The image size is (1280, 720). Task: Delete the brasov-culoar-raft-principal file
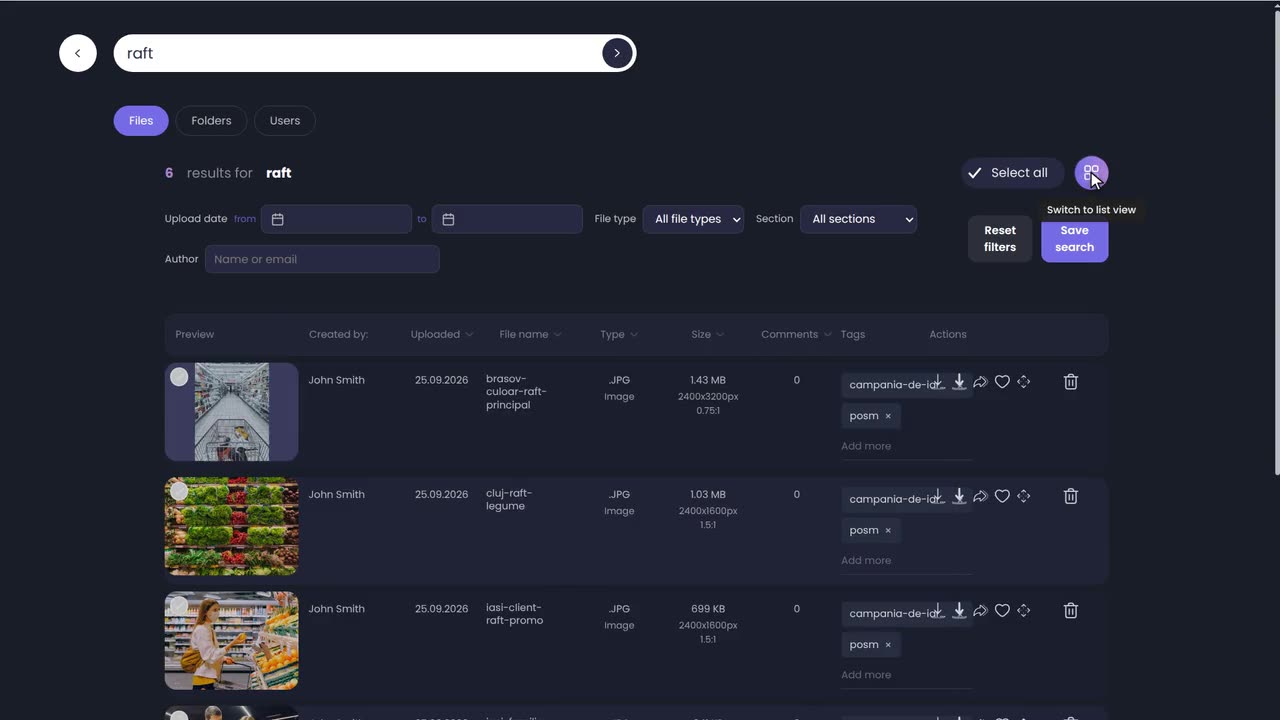1070,382
